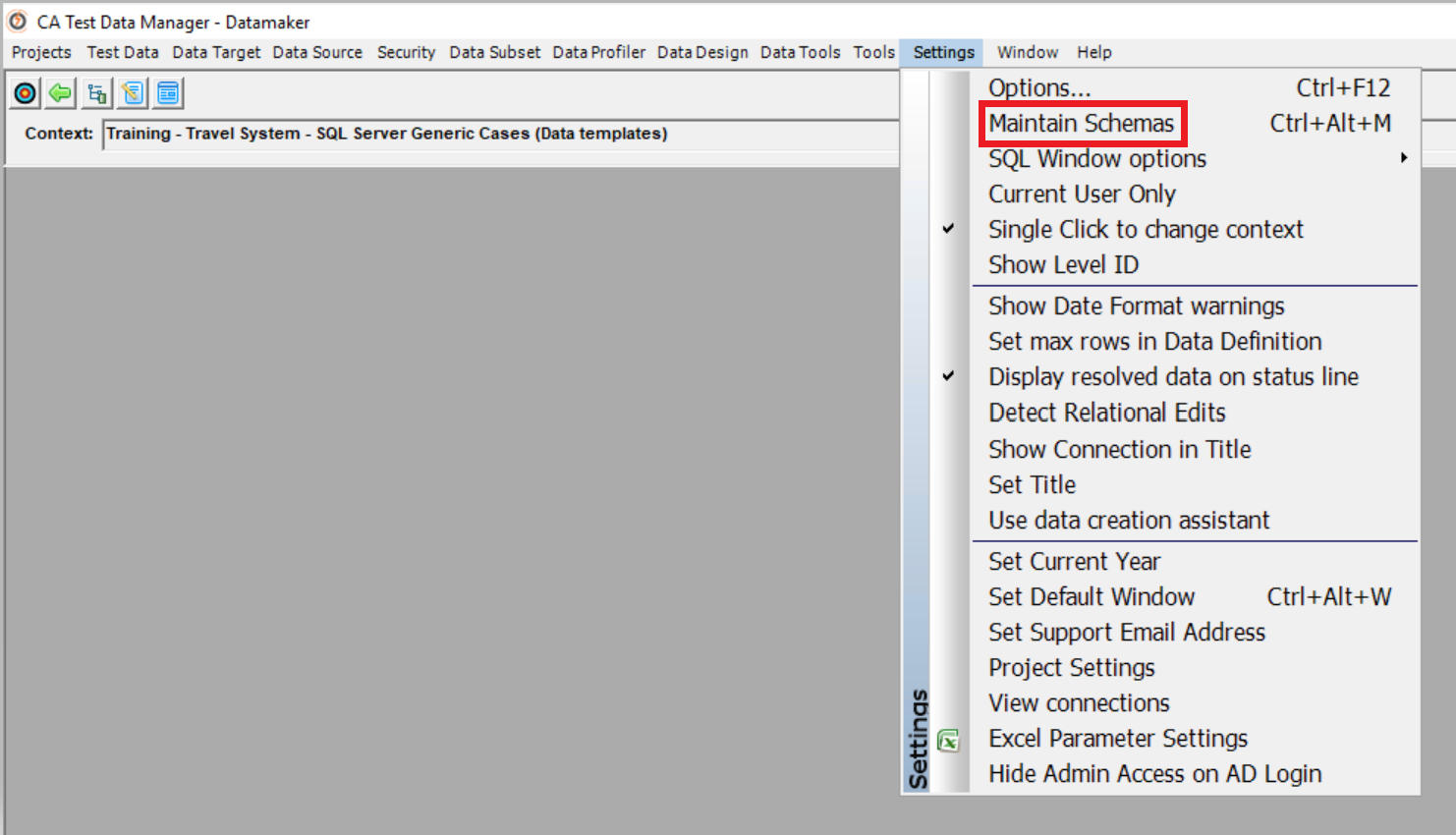Open the Projects menu
This screenshot has width=1456, height=835.
pyautogui.click(x=41, y=52)
